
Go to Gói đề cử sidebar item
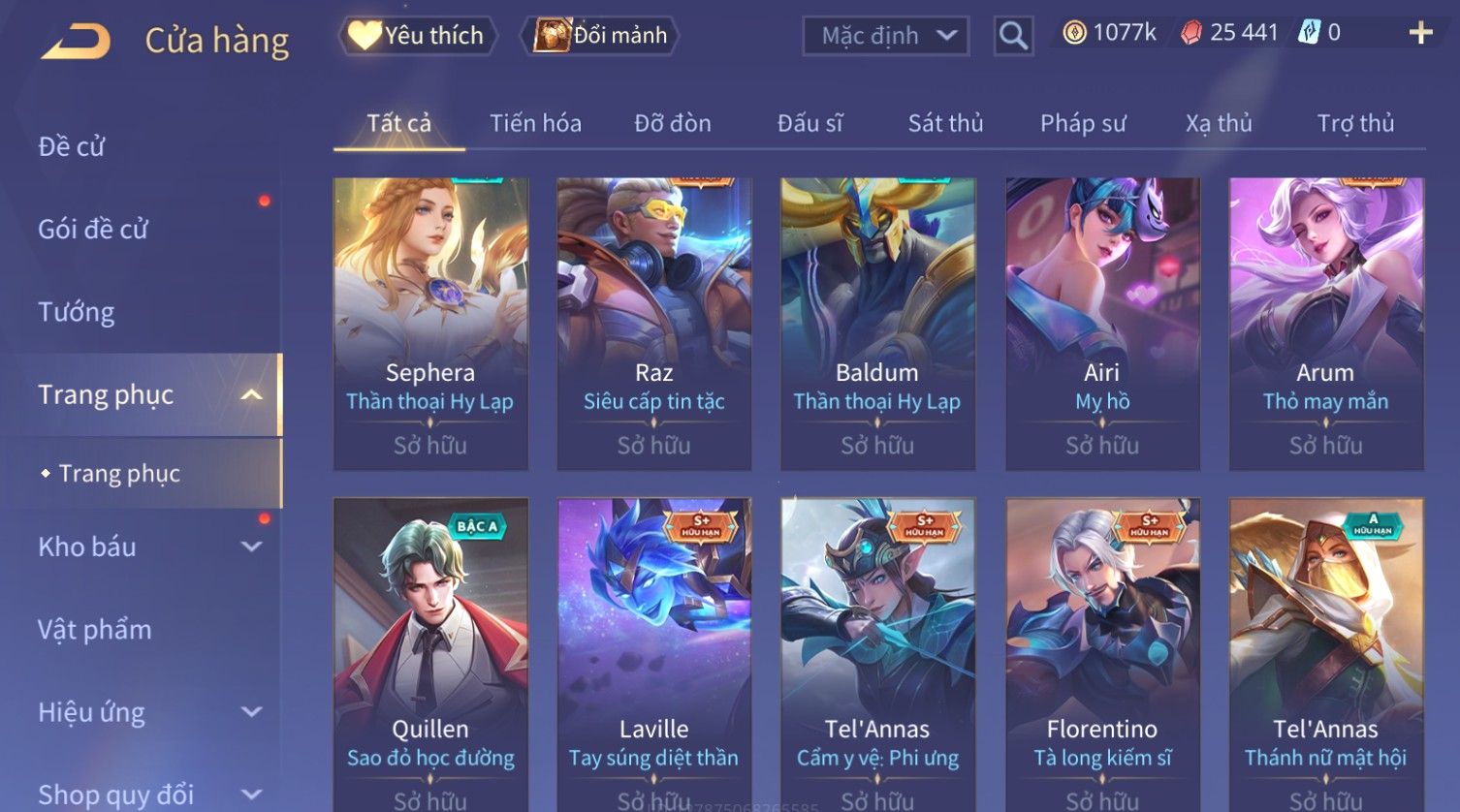93,230
